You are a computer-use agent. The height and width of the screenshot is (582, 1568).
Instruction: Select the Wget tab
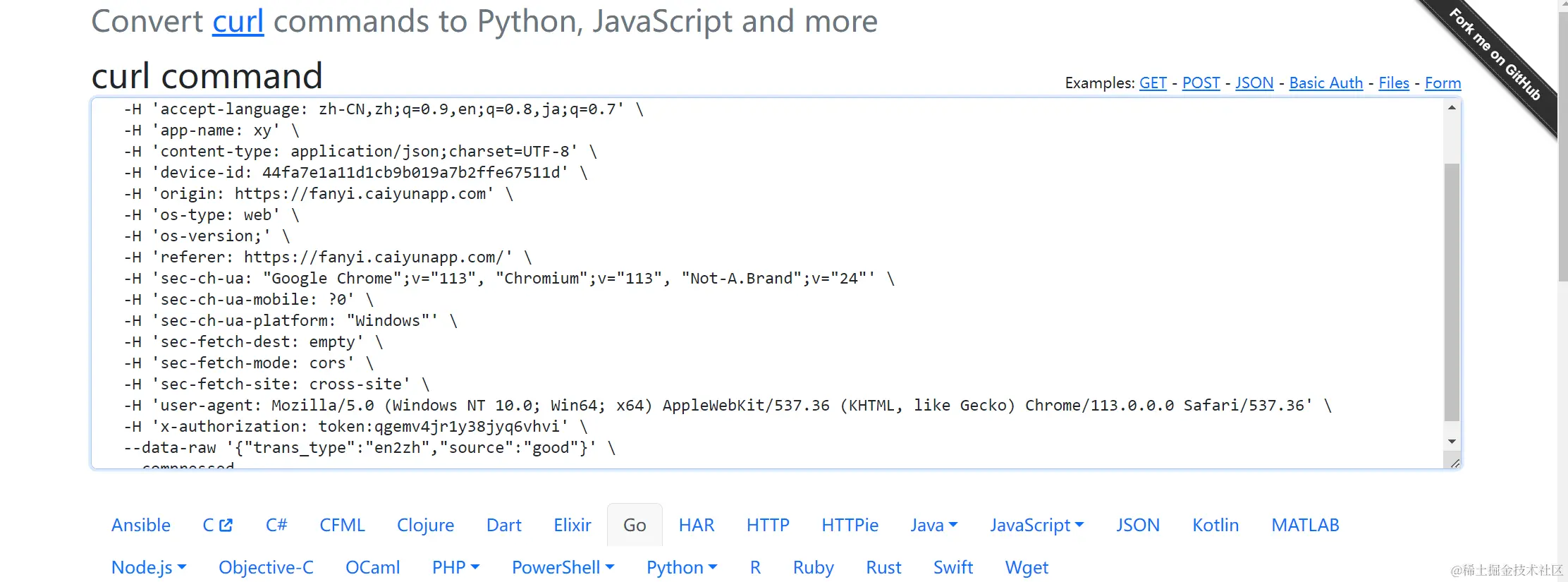pos(1027,568)
